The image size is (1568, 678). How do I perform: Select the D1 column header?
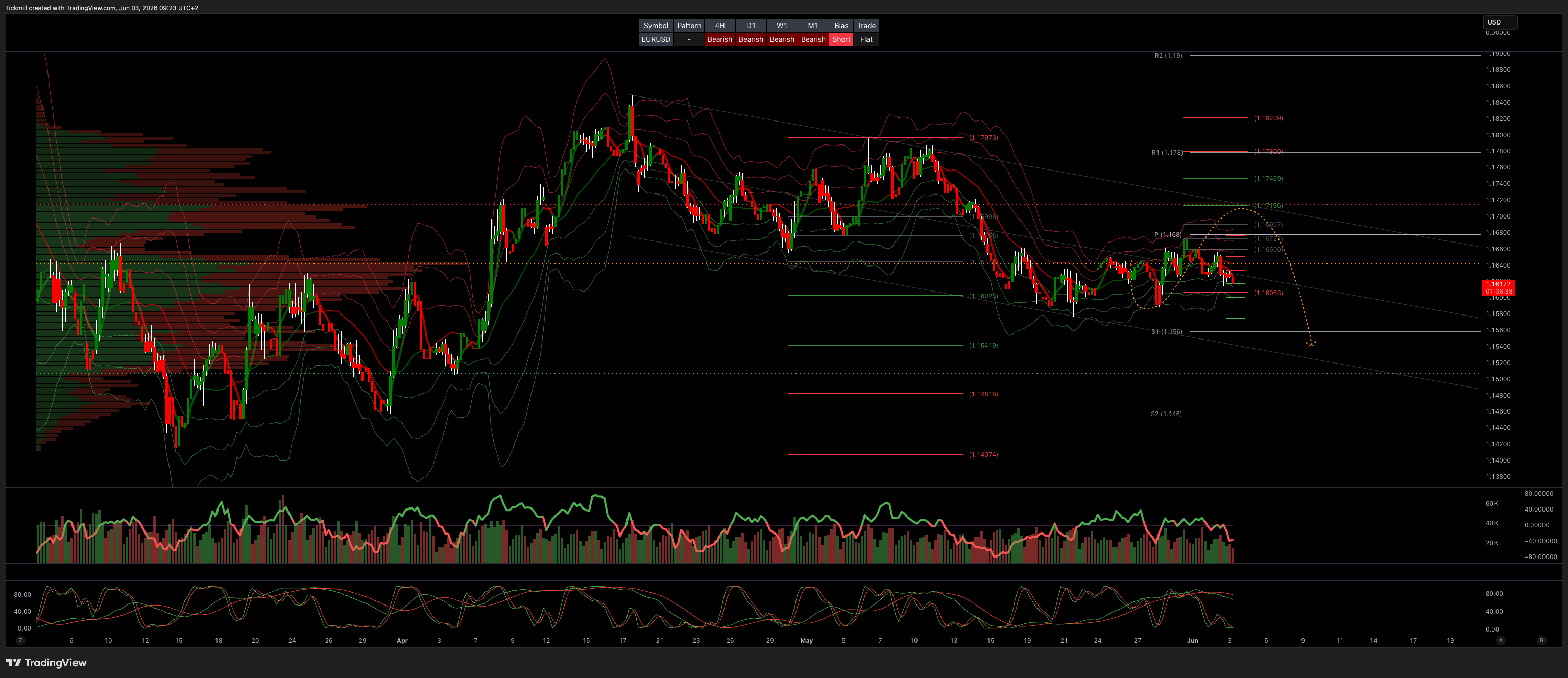click(x=751, y=26)
